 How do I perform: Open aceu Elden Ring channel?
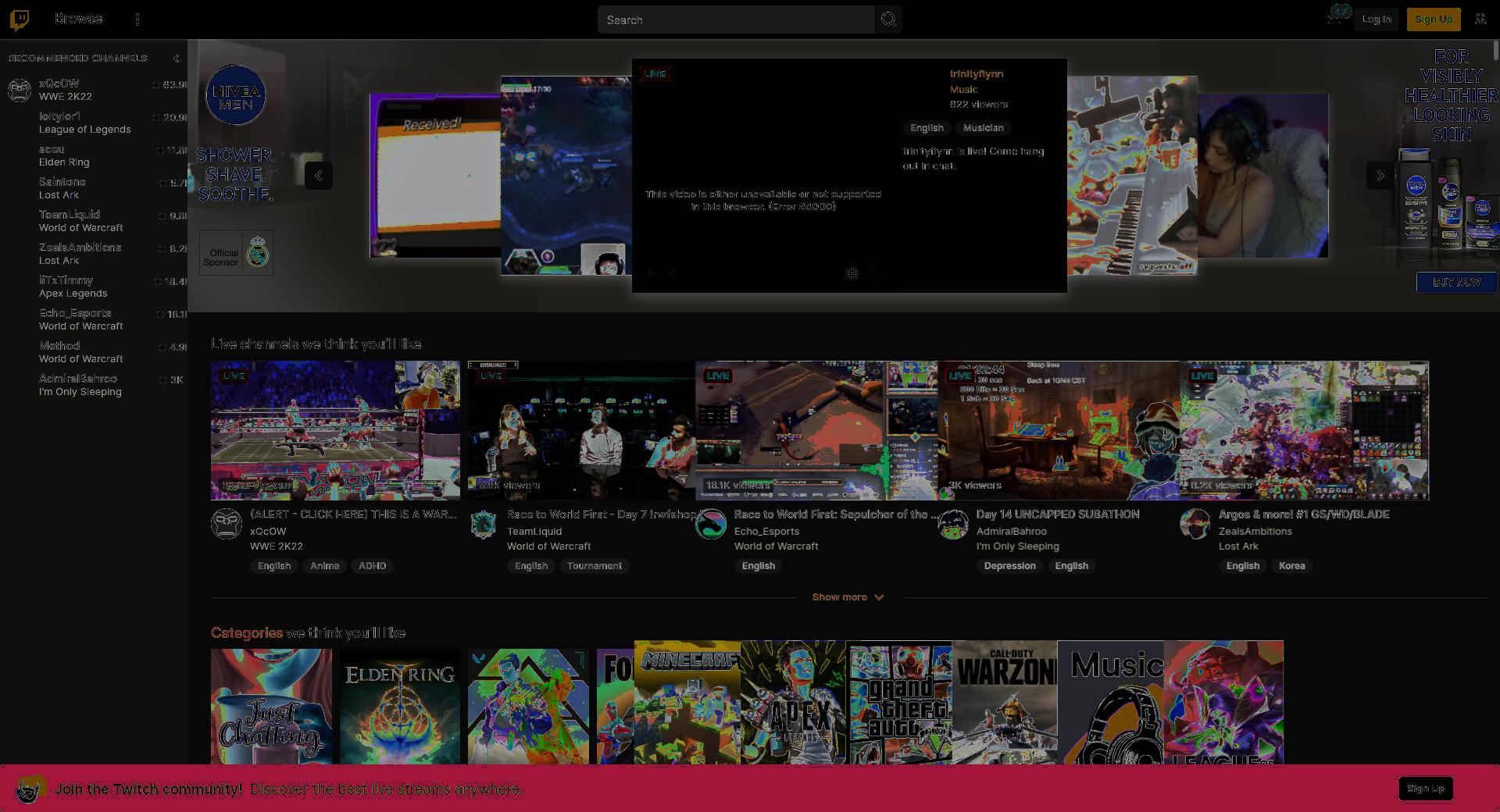[x=94, y=155]
